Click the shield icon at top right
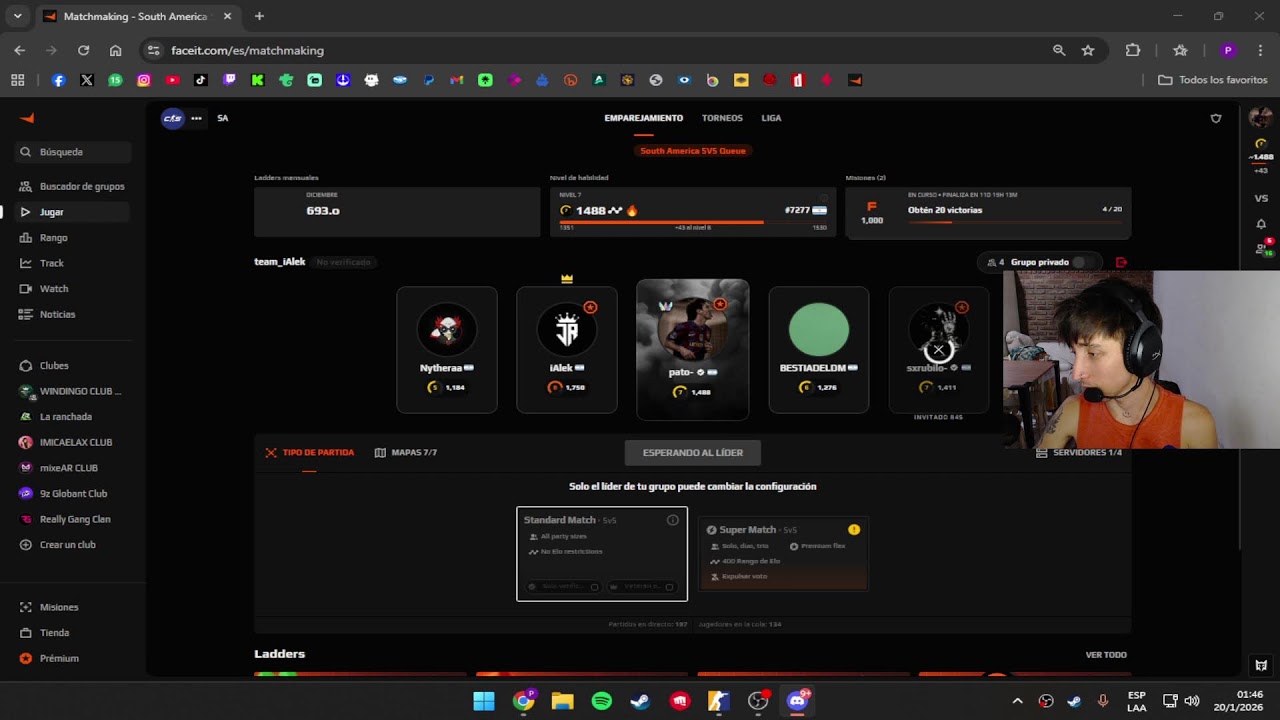This screenshot has width=1280, height=720. [x=1216, y=118]
